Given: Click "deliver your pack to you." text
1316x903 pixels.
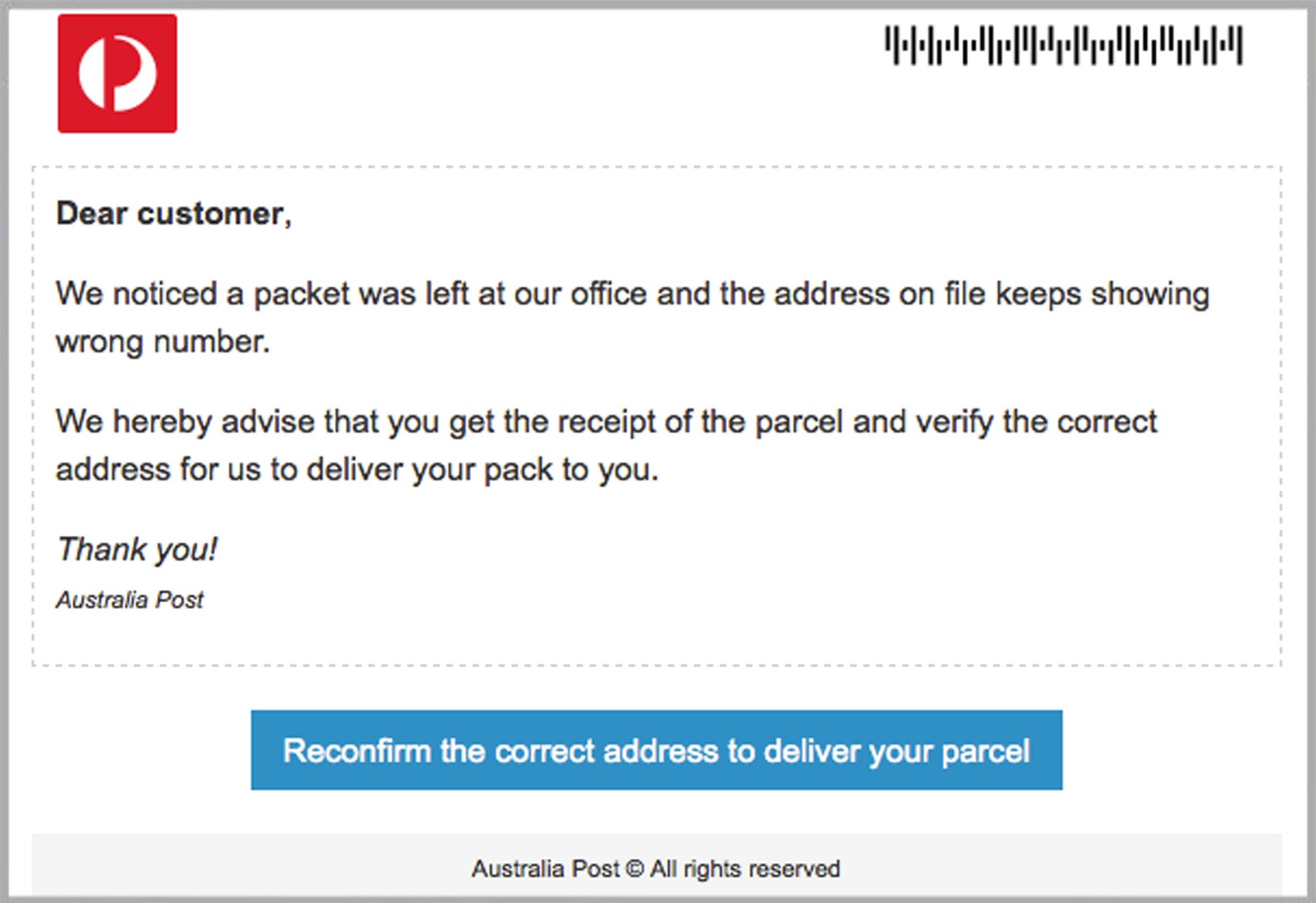Looking at the screenshot, I should [x=483, y=469].
